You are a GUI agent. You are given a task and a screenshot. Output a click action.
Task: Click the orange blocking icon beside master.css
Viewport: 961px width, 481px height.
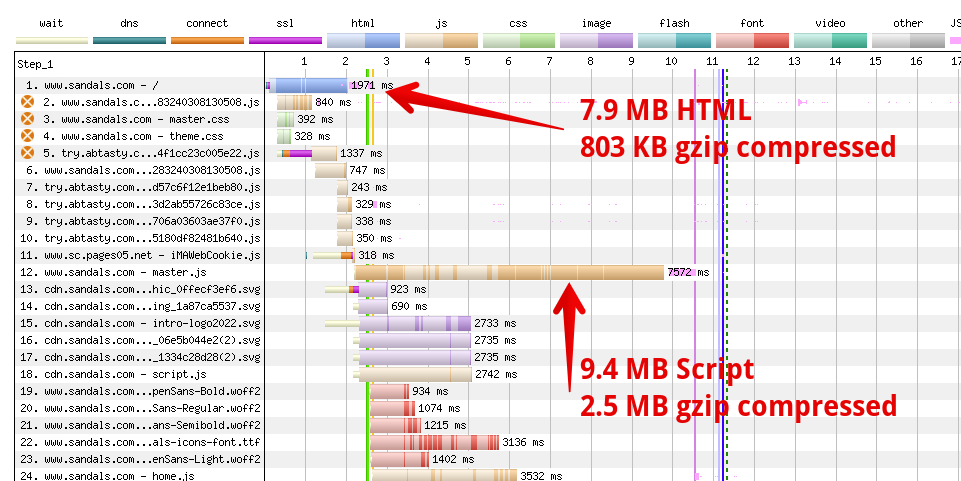(x=27, y=119)
